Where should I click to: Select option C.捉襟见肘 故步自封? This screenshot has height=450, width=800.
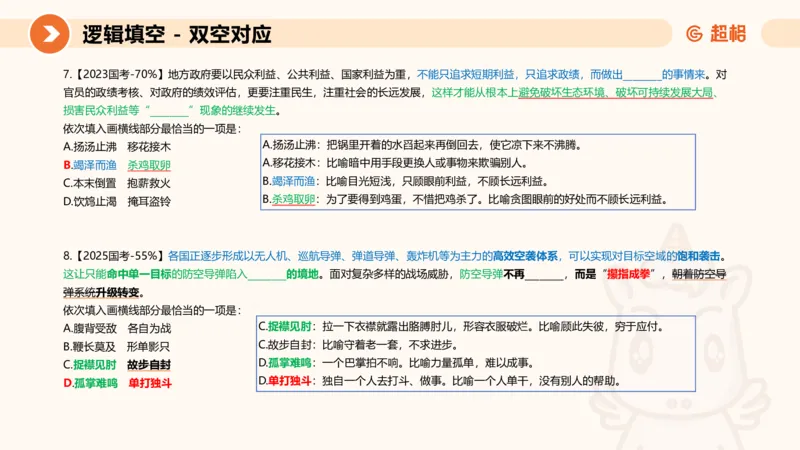(x=117, y=365)
